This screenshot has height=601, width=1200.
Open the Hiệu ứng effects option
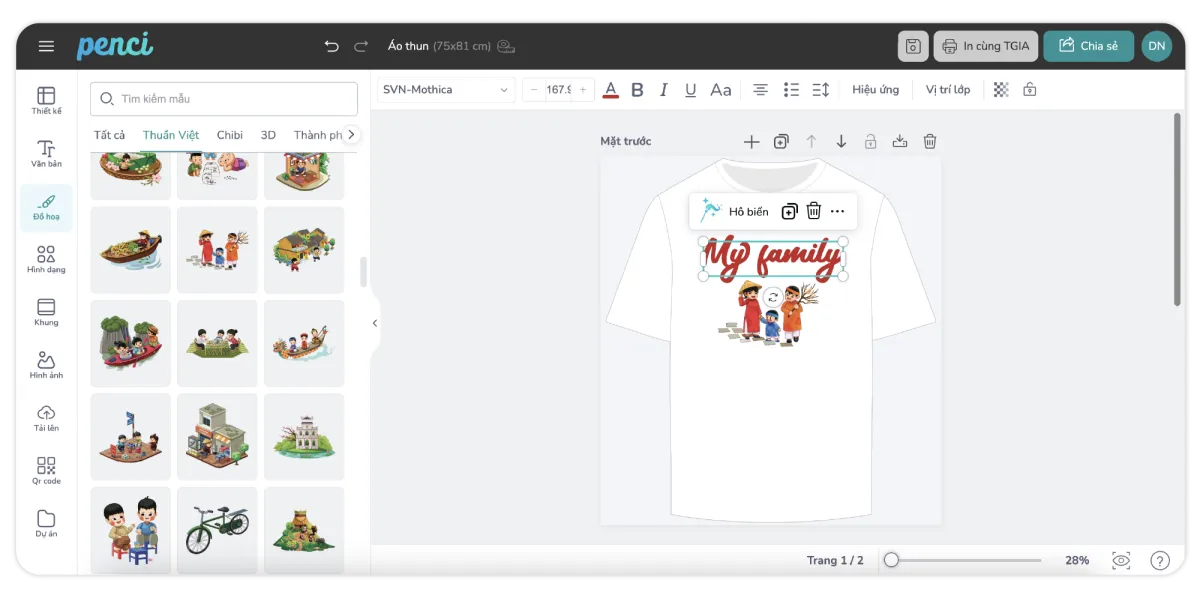(x=876, y=90)
